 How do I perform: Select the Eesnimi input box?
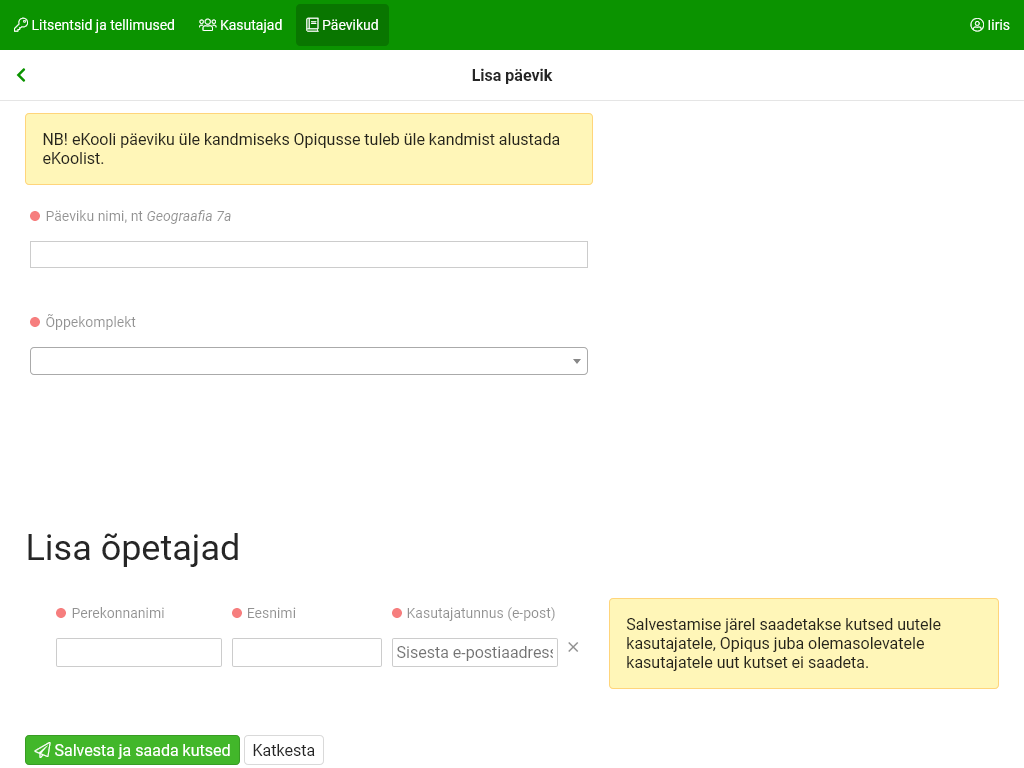pos(307,652)
